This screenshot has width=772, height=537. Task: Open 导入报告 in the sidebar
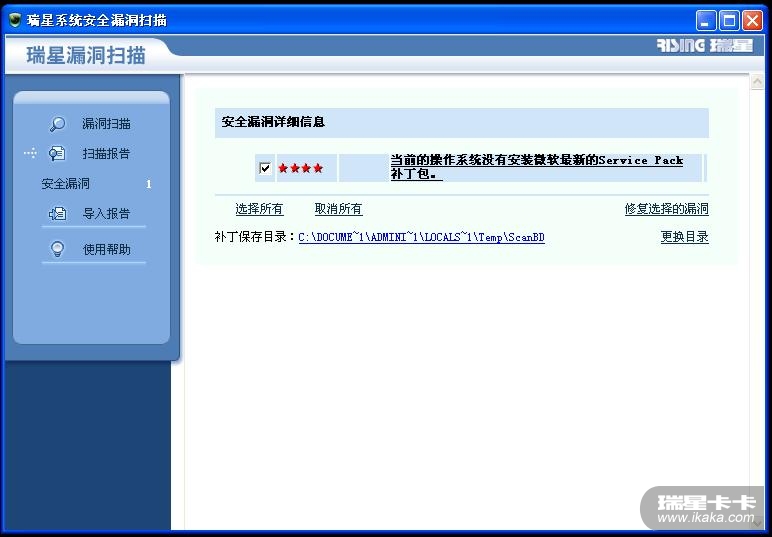click(106, 214)
